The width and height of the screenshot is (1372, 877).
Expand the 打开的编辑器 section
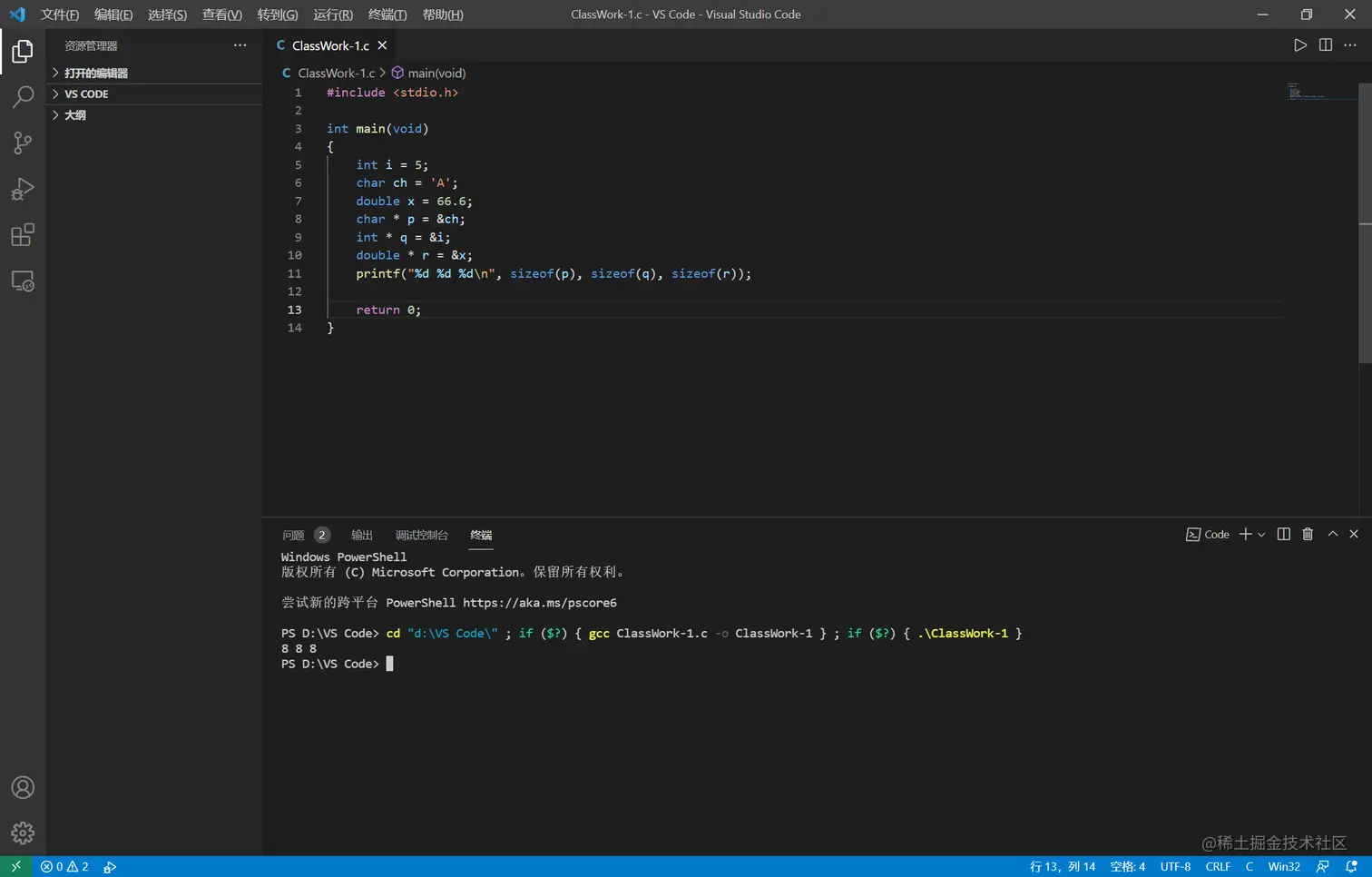point(154,73)
